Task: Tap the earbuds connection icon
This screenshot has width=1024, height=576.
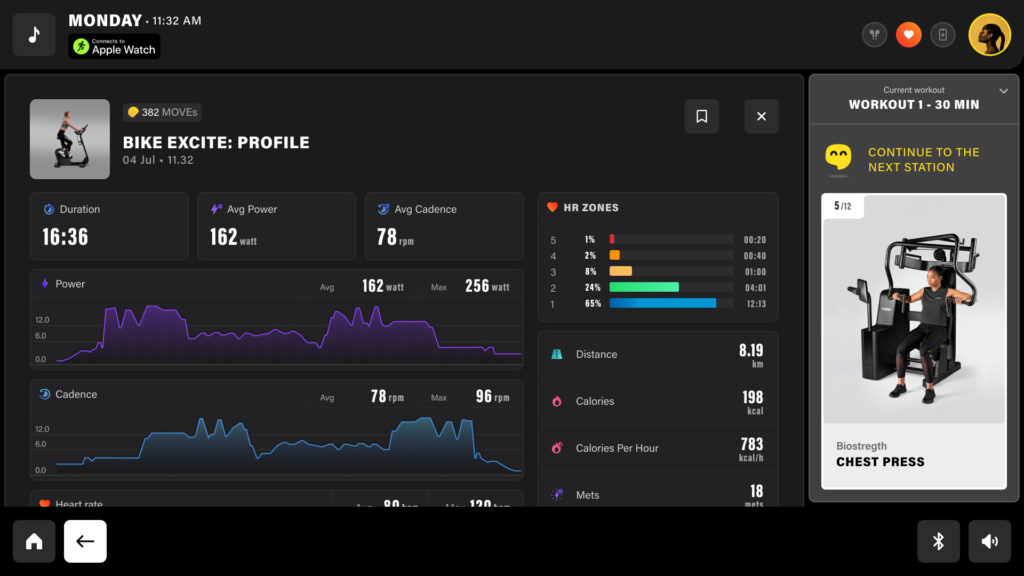Action: tap(874, 35)
